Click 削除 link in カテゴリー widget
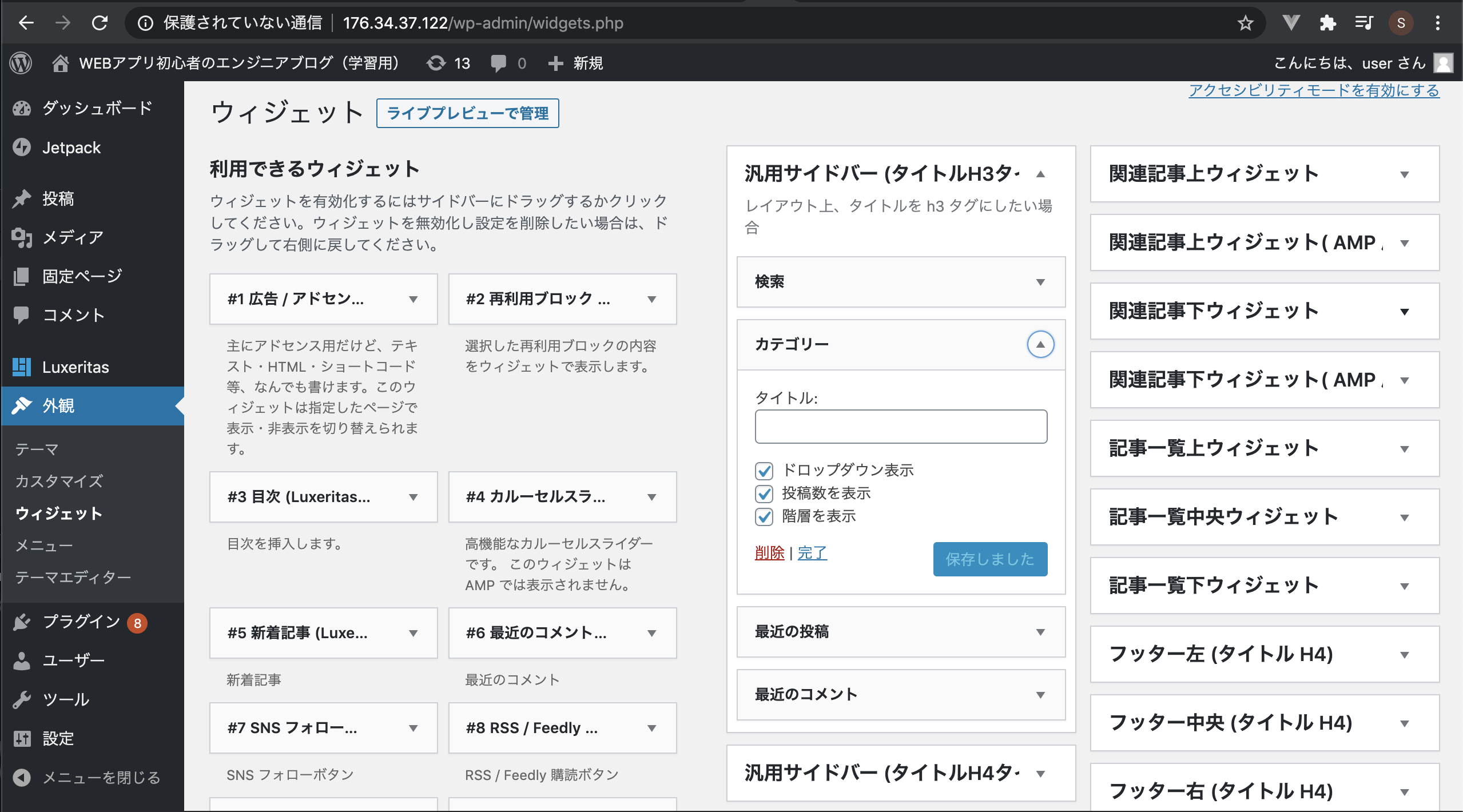1463x812 pixels. click(769, 553)
